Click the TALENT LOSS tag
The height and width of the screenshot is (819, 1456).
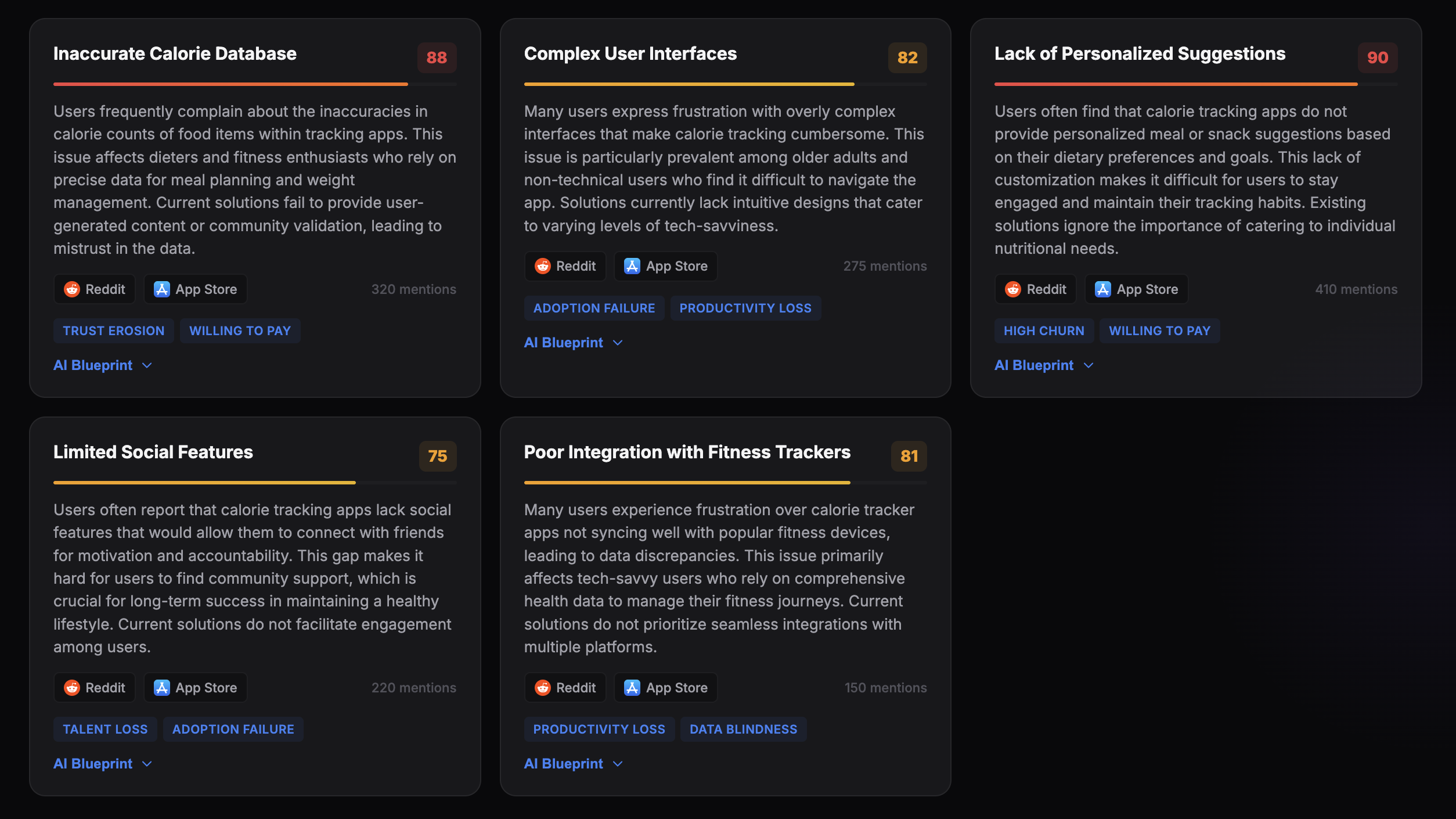pos(105,730)
